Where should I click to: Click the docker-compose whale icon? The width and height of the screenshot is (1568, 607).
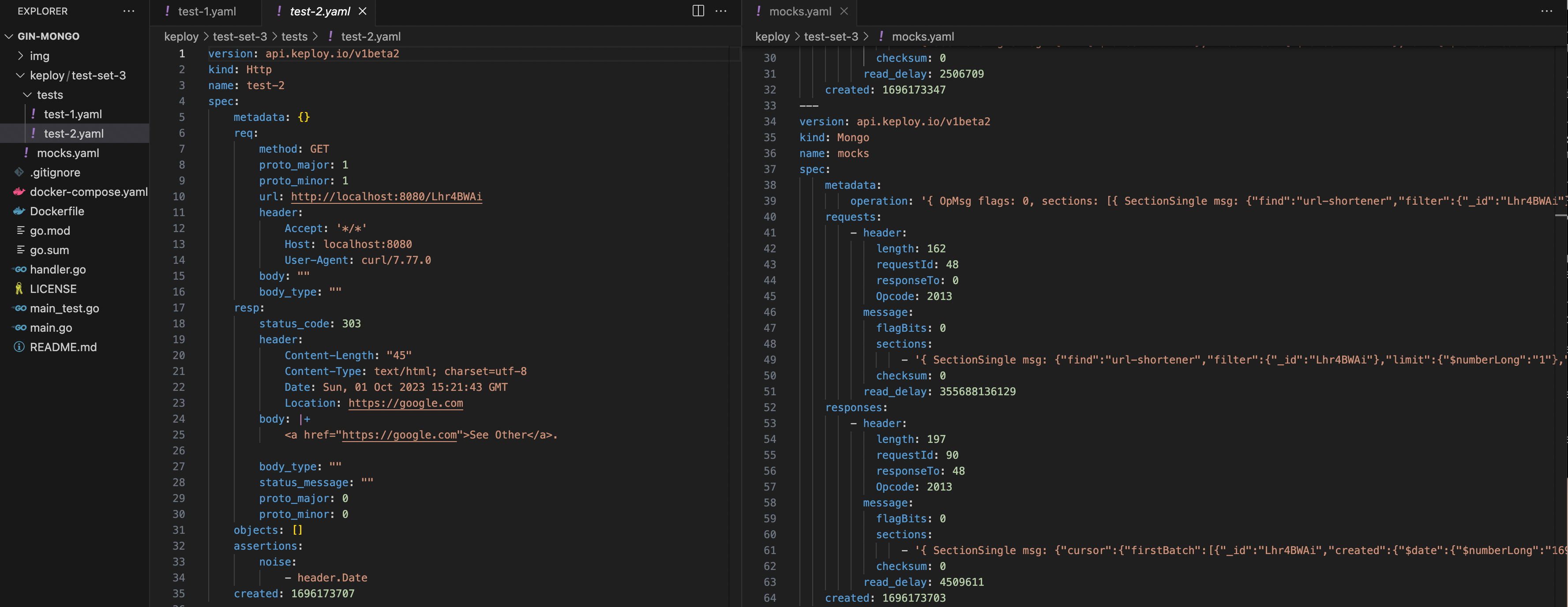click(19, 192)
